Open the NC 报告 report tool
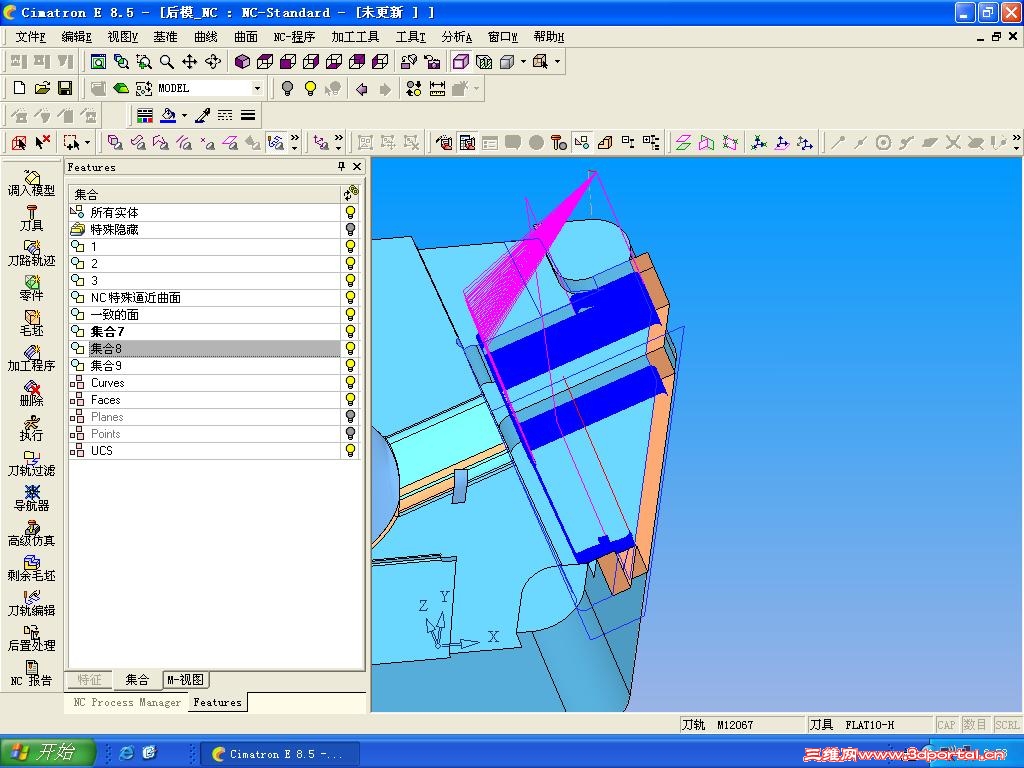The image size is (1024, 768). point(31,673)
